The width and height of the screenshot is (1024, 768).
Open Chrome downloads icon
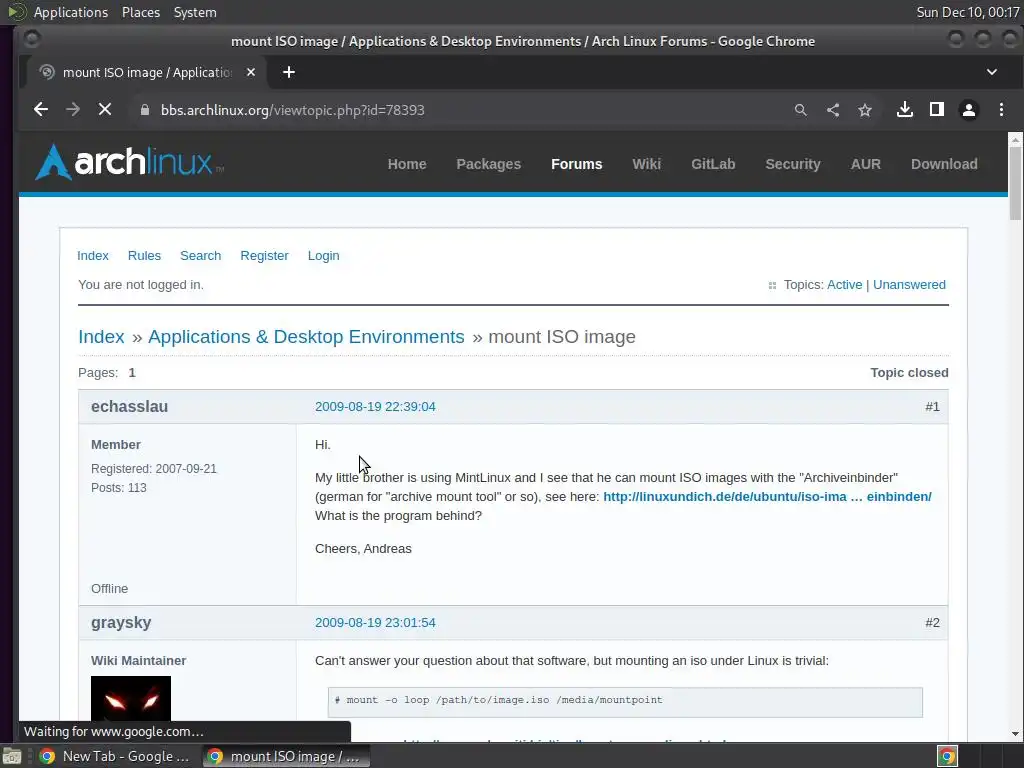[x=904, y=110]
